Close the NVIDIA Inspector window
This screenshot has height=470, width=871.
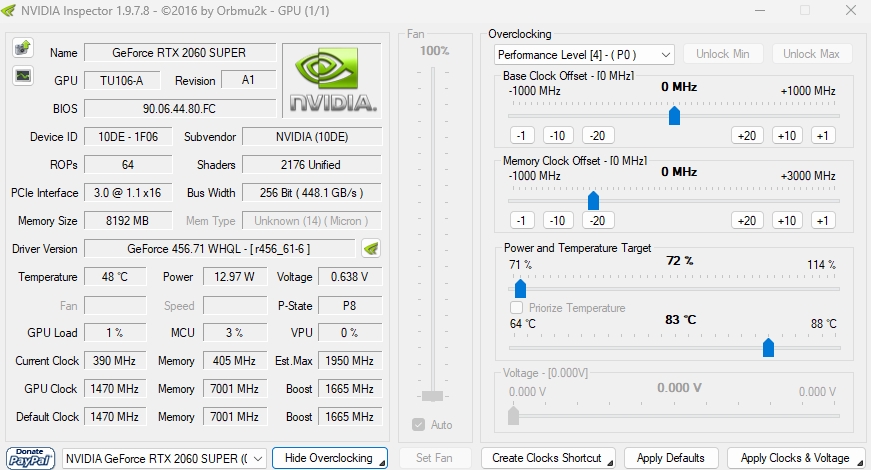pos(850,10)
